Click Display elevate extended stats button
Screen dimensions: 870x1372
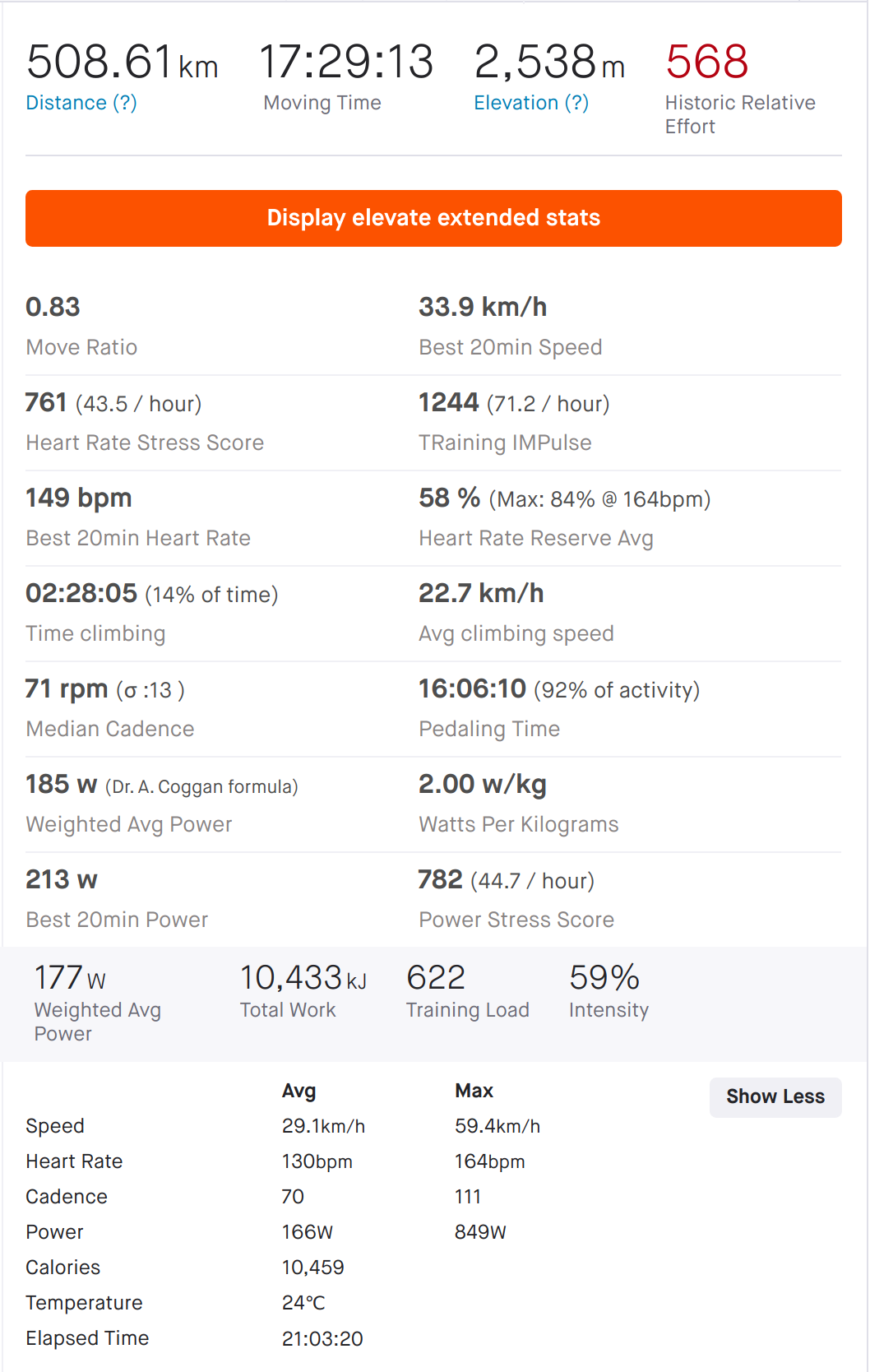433,218
